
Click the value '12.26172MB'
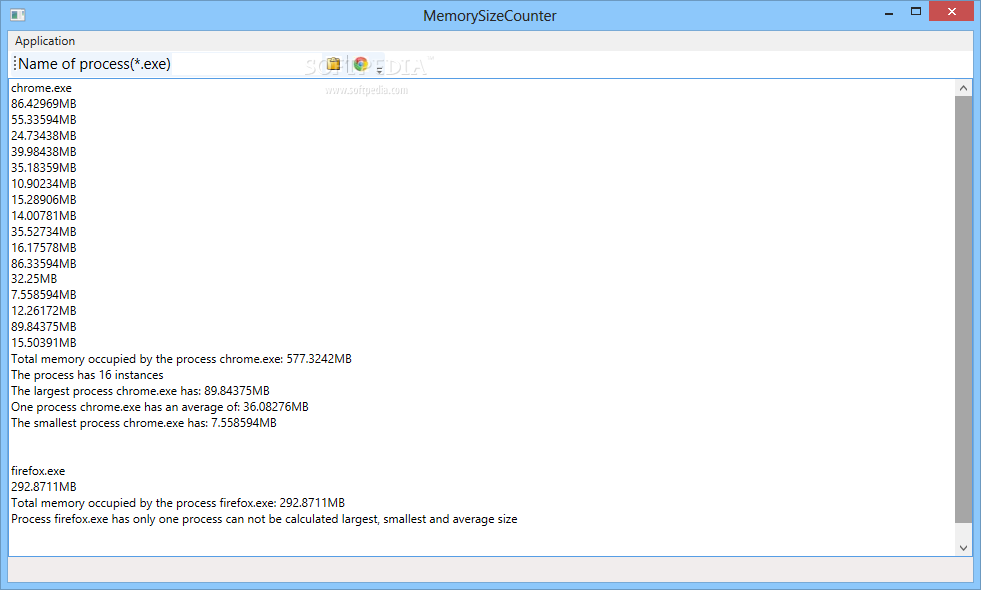44,311
